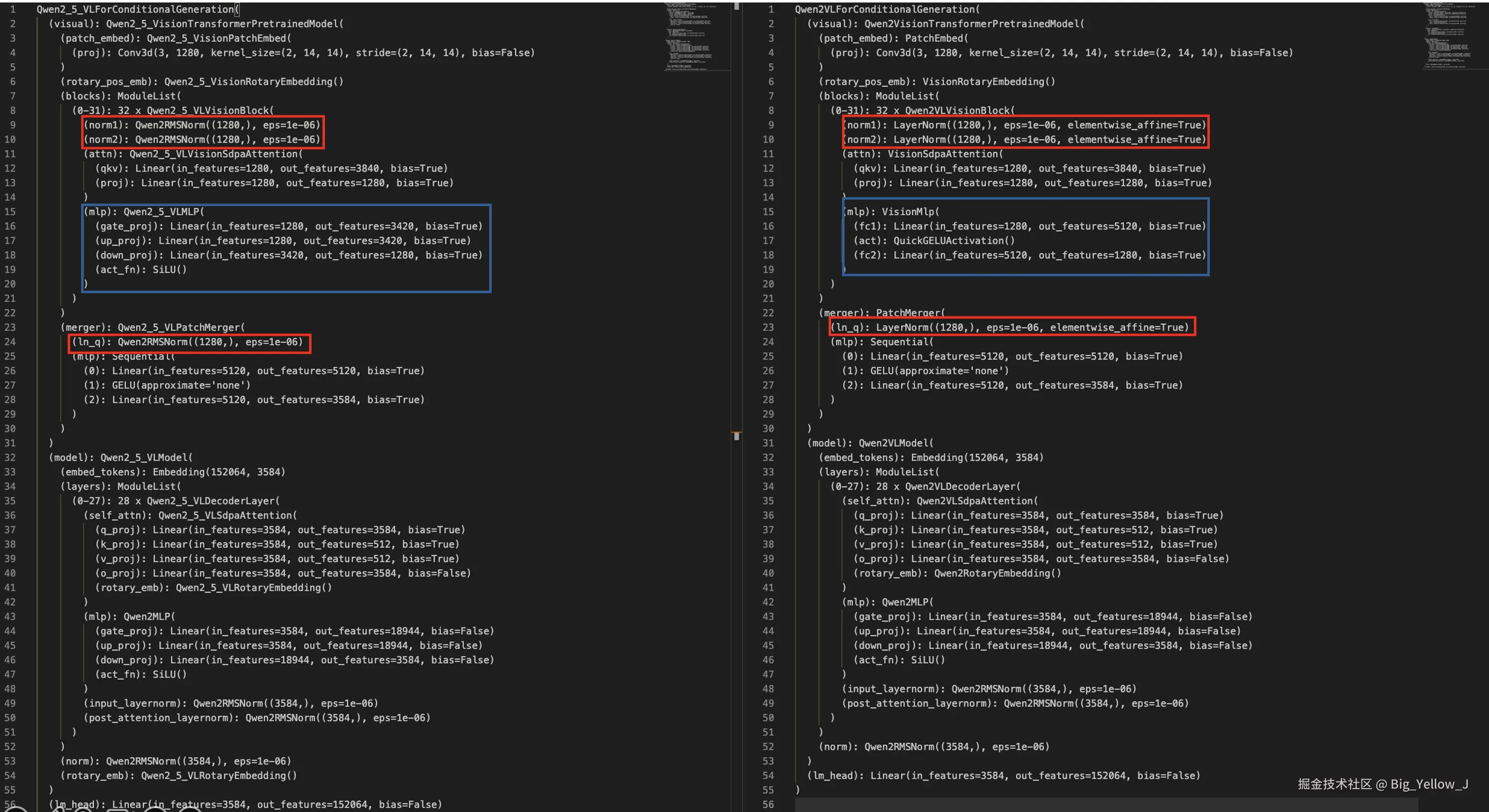Place cursor on left Qwen2_5_VLForConditionalGeneration line

click(x=136, y=9)
